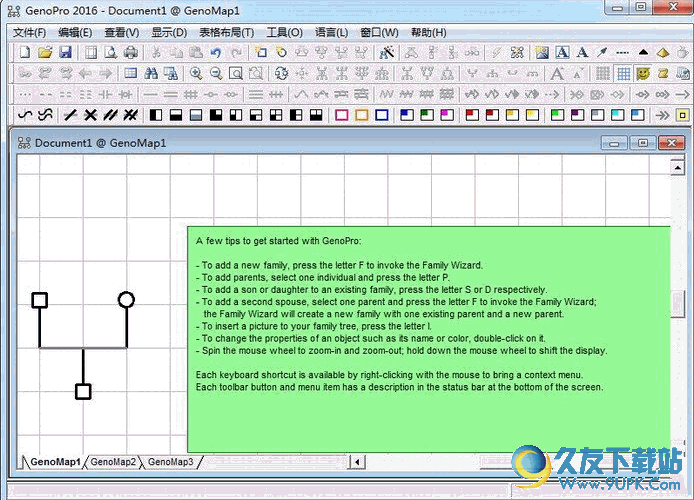694x500 pixels.
Task: Click the printer icon
Action: coord(131,53)
